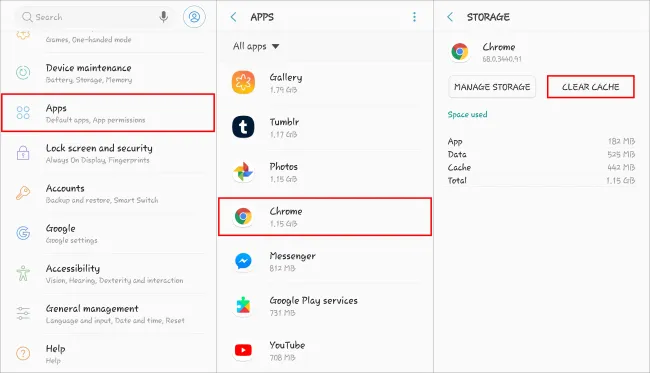This screenshot has height=373, width=650.
Task: Select Messenger in the apps list
Action: coord(325,261)
